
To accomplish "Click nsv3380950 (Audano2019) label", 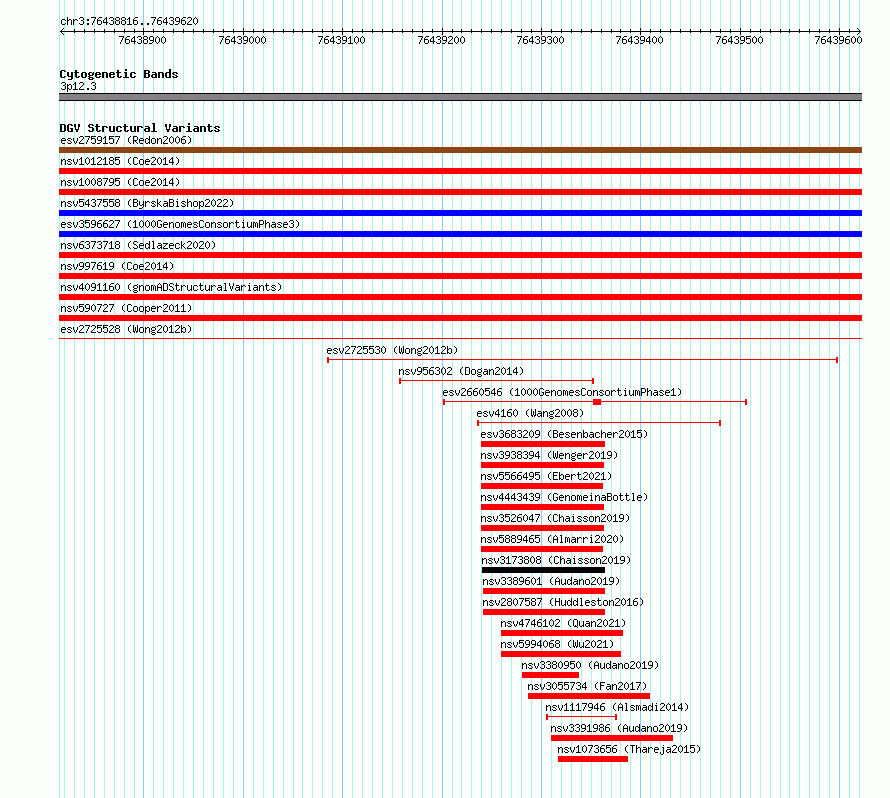I will click(590, 665).
